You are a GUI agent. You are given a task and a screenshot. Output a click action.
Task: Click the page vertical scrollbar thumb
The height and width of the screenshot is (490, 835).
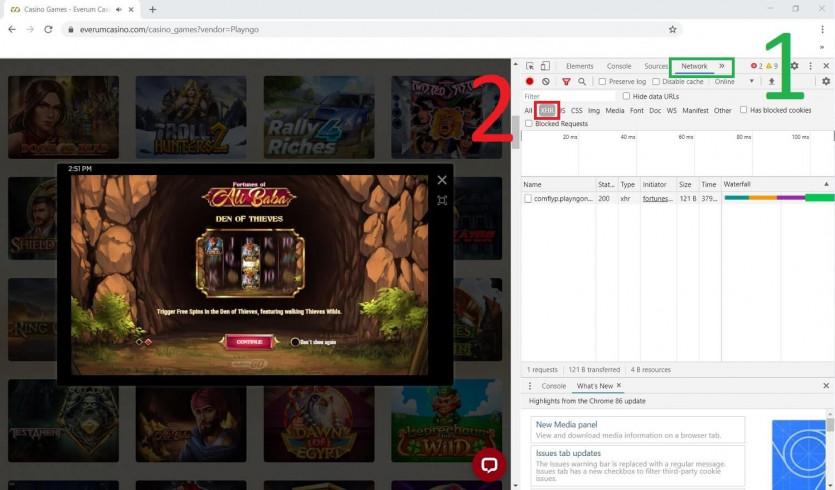[515, 131]
